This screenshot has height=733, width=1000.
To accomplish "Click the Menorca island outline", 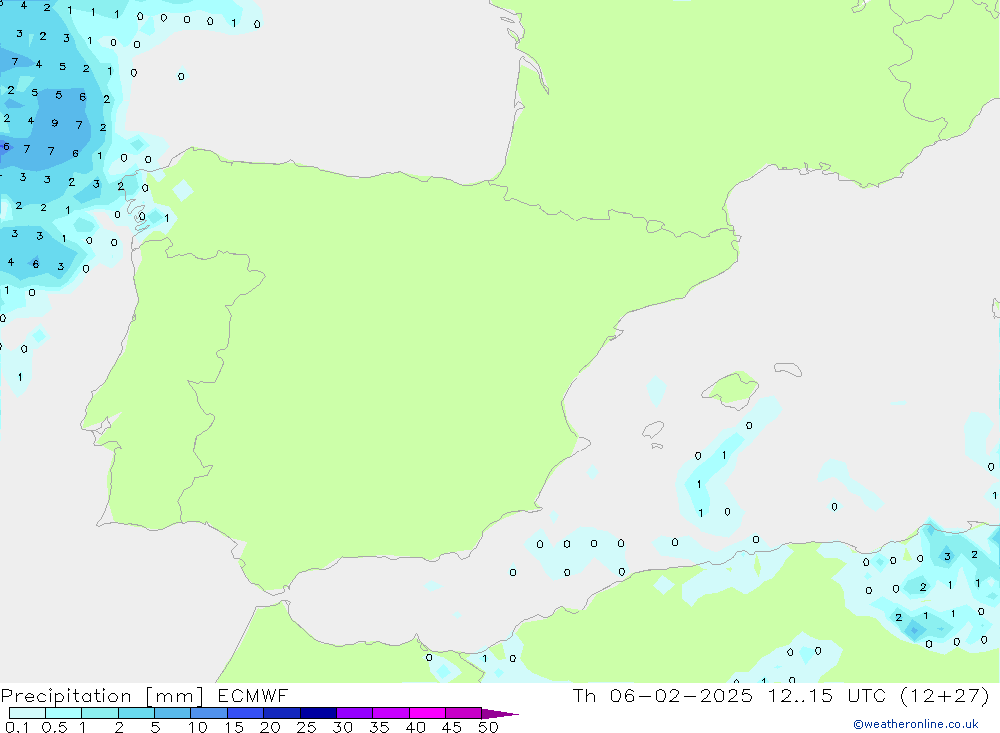I will pyautogui.click(x=788, y=369).
